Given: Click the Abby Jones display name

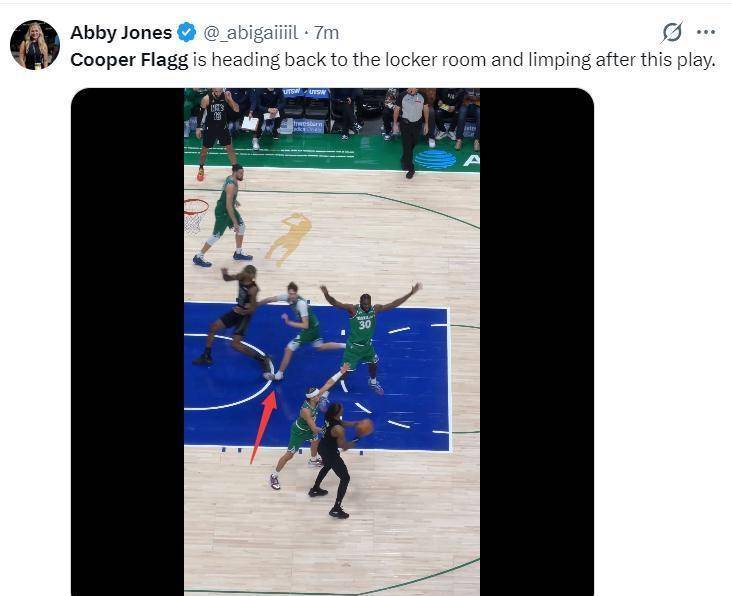Looking at the screenshot, I should point(121,33).
